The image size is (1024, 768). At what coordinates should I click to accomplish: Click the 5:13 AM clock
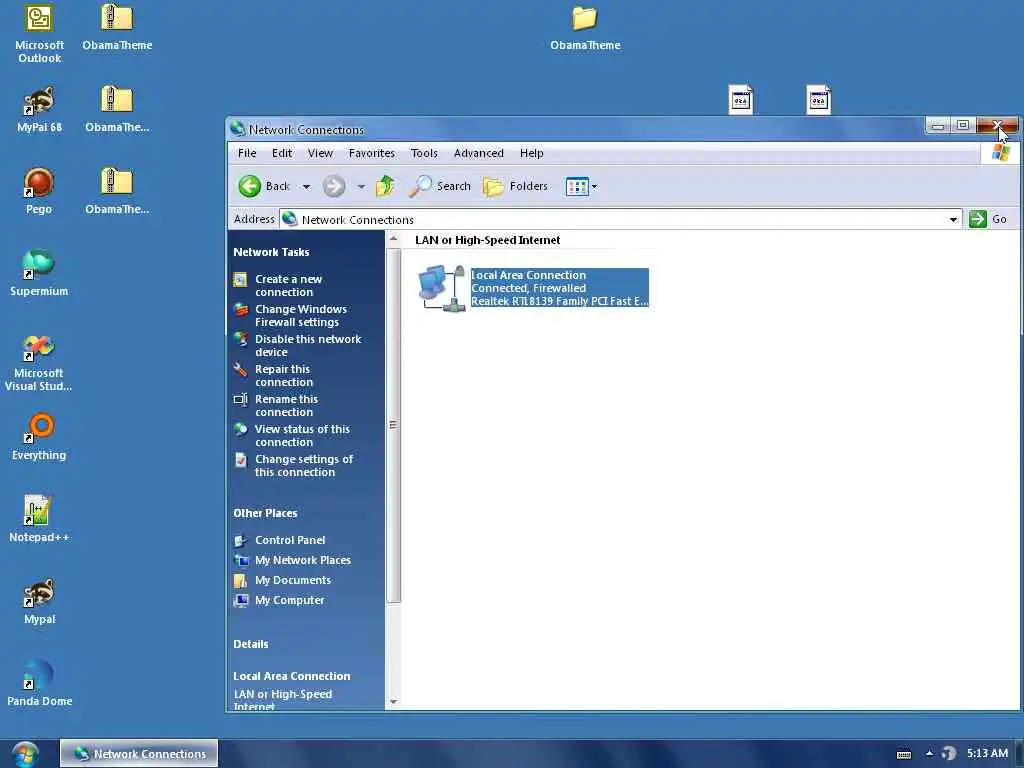(987, 754)
